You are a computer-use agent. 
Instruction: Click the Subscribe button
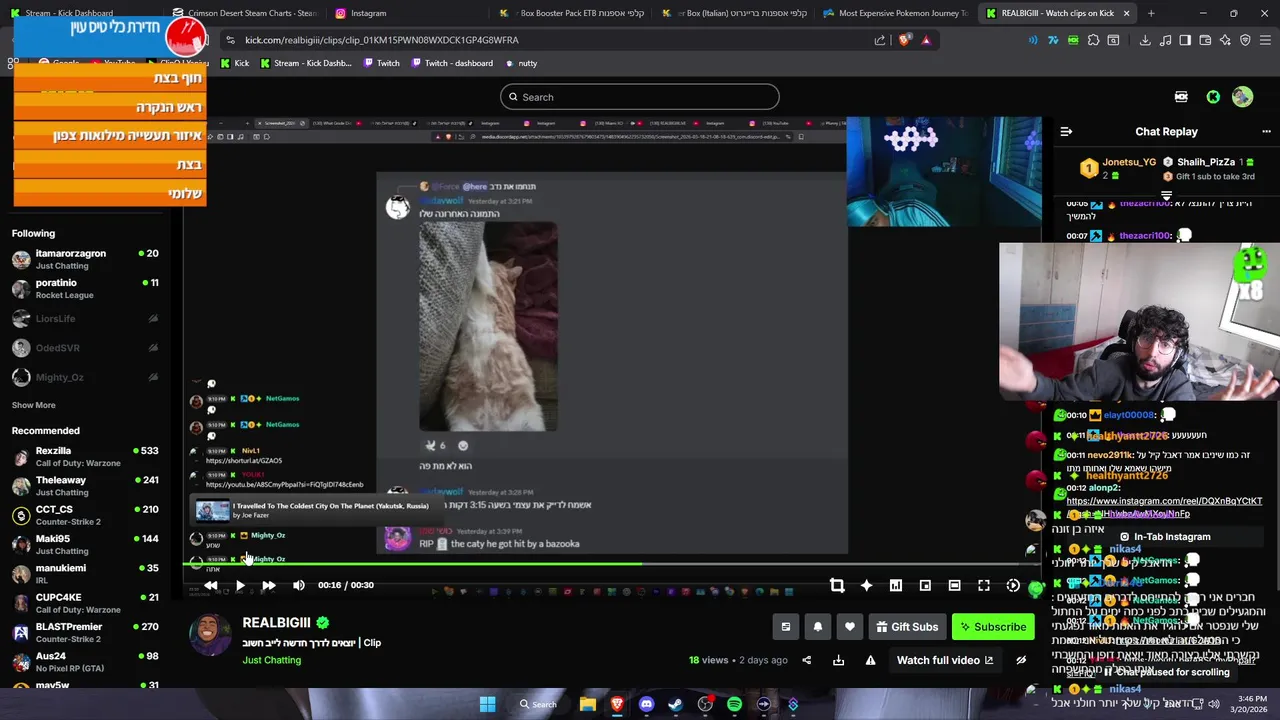coord(993,627)
